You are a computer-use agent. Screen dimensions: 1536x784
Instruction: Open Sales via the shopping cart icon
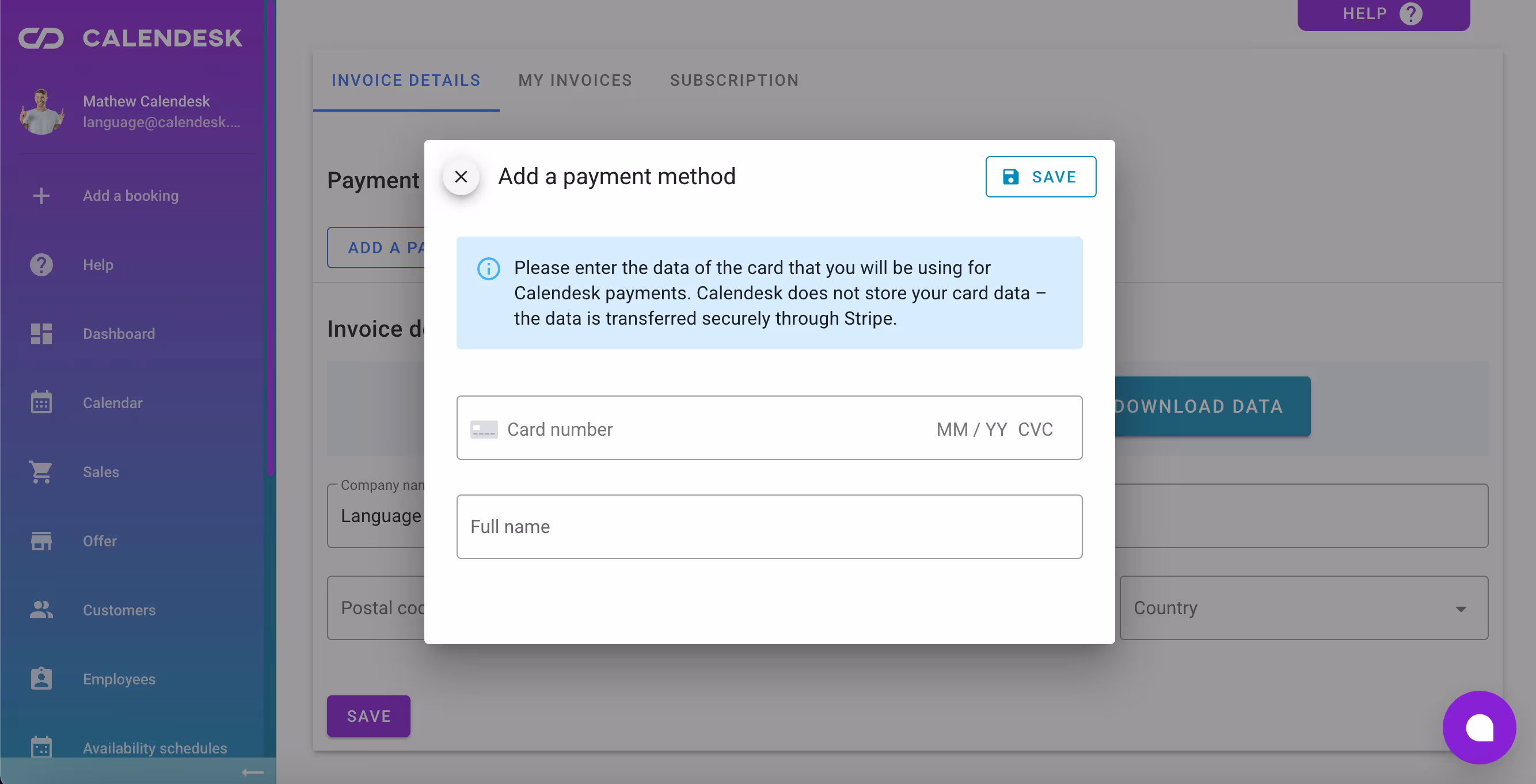point(40,471)
